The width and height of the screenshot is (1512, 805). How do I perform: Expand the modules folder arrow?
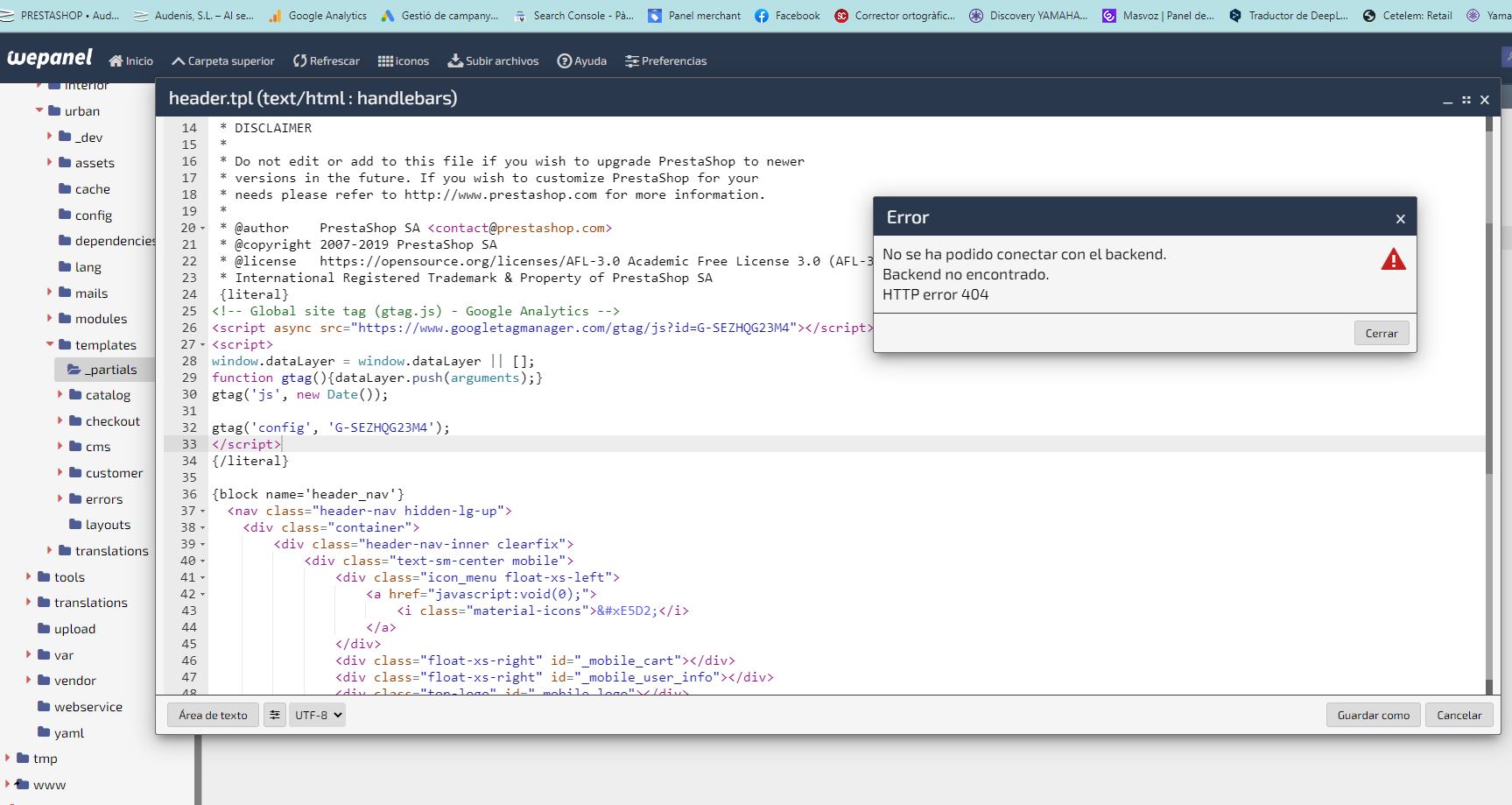click(49, 318)
